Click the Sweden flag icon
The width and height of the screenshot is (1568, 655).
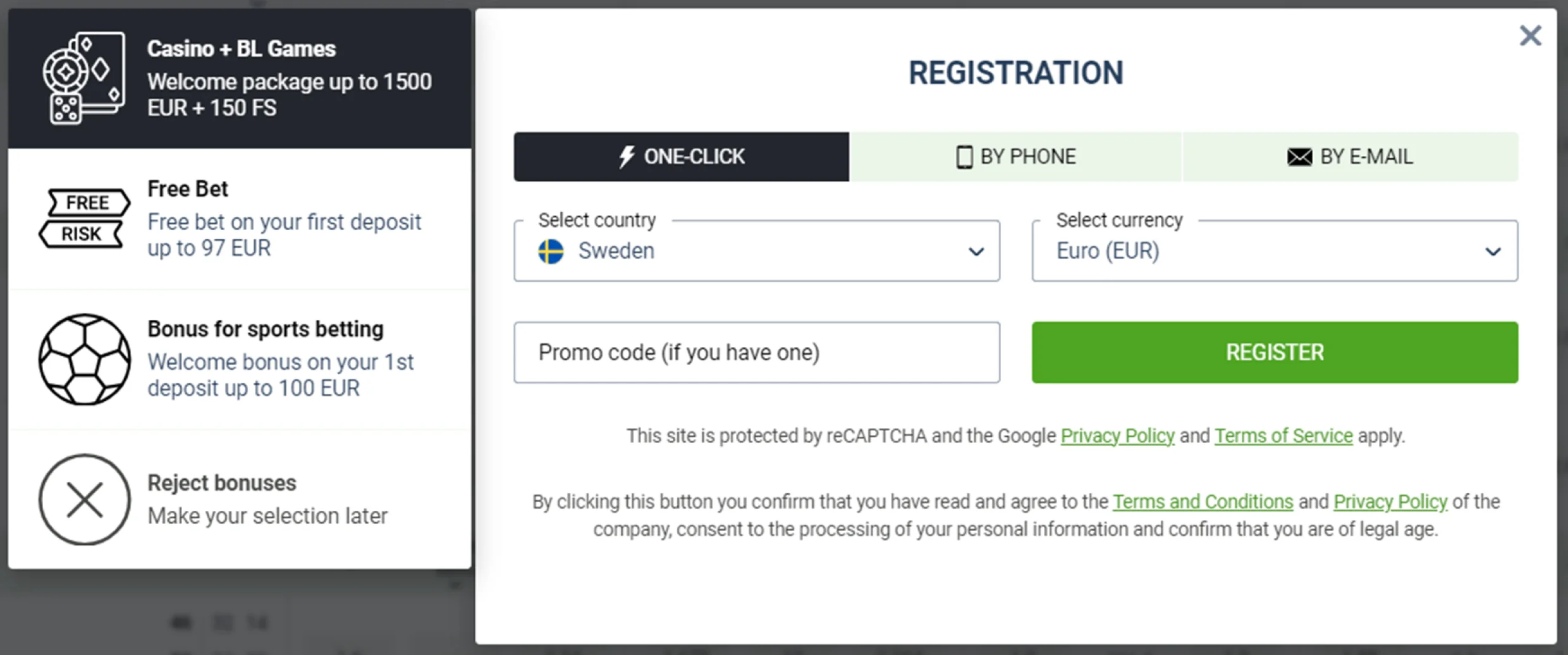(550, 250)
